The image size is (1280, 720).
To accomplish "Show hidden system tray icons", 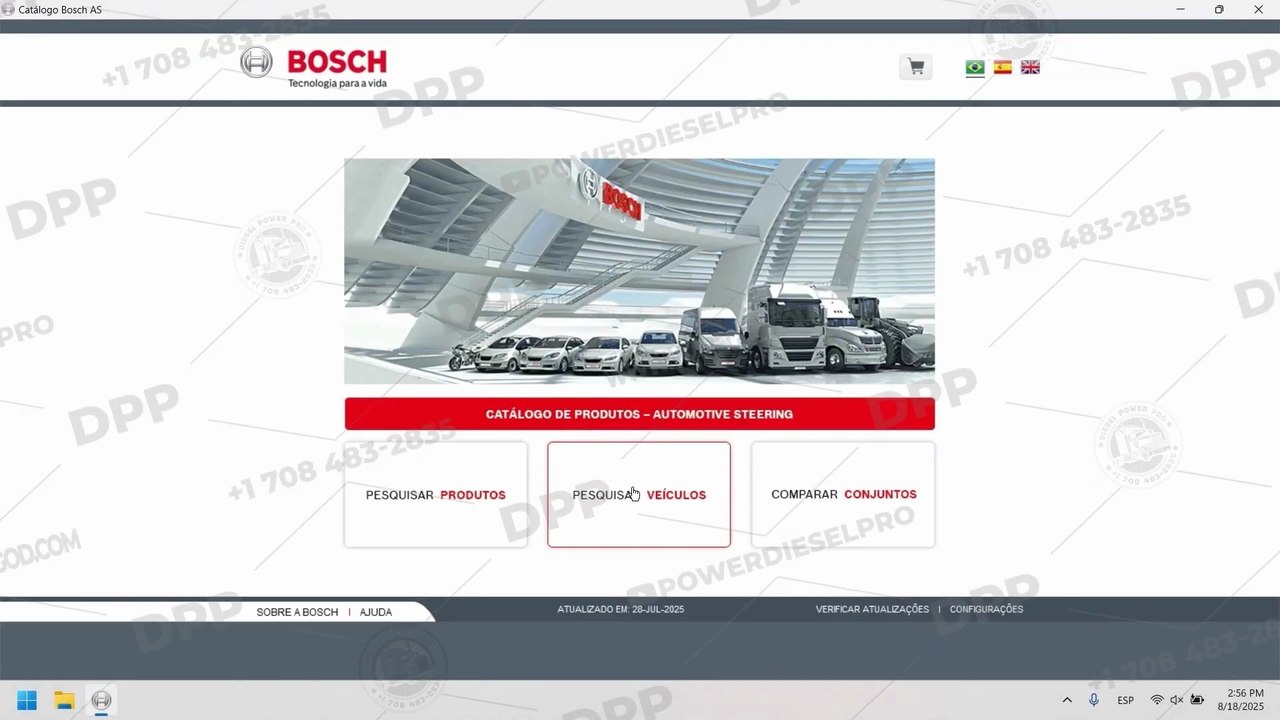I will [x=1067, y=700].
